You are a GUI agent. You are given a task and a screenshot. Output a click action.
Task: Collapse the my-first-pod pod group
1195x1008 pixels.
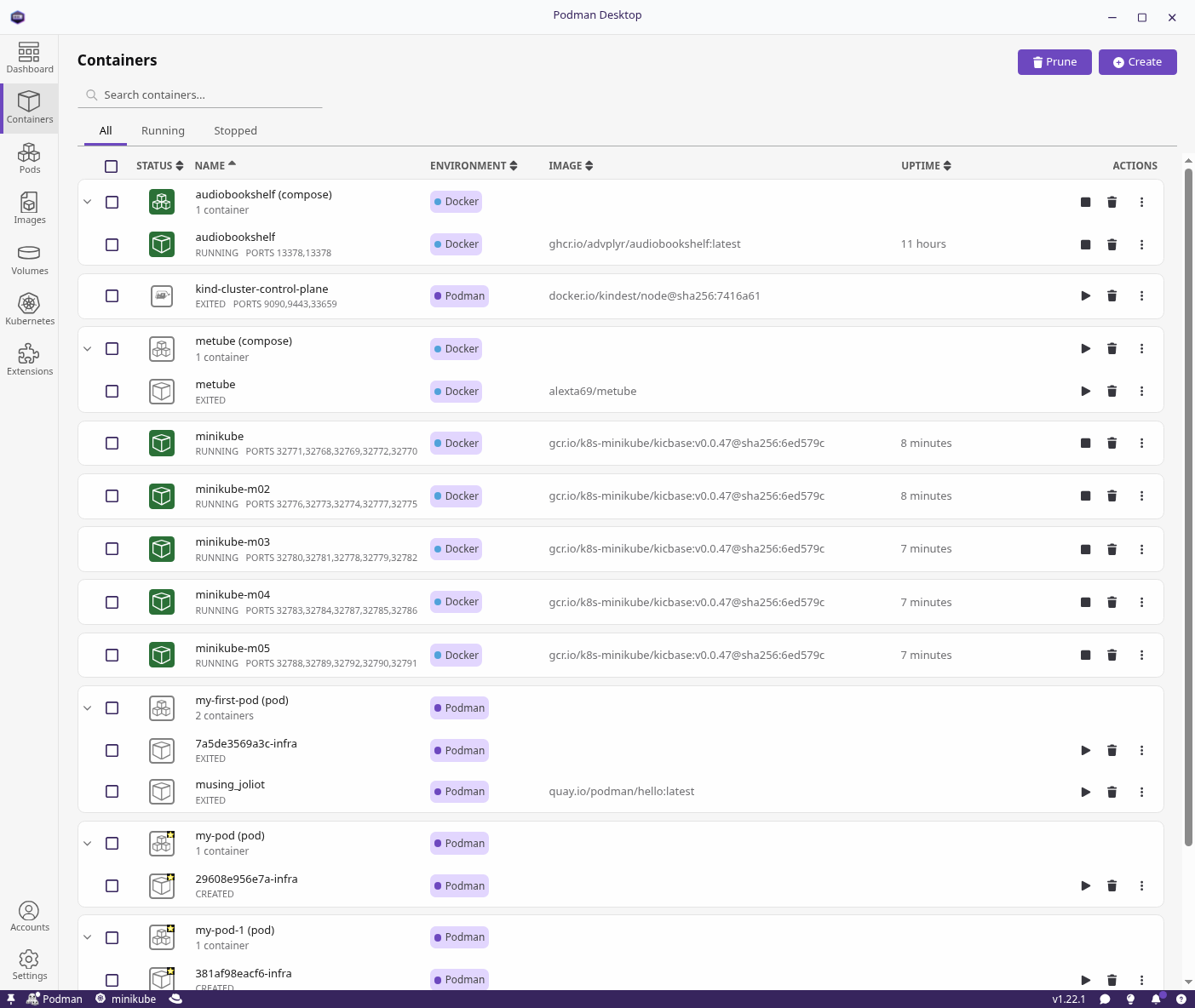(x=87, y=708)
